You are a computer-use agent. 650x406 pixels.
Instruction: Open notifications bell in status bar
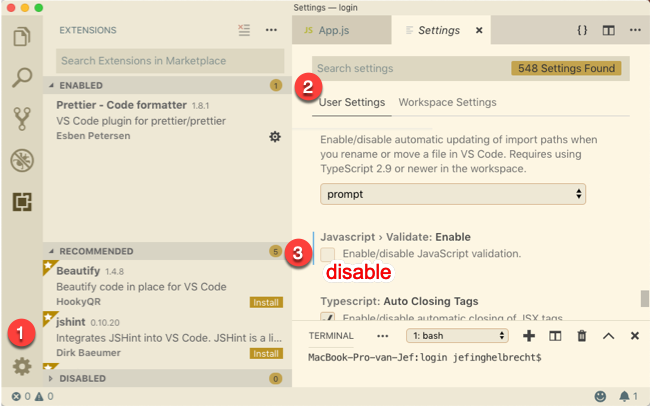pyautogui.click(x=628, y=396)
